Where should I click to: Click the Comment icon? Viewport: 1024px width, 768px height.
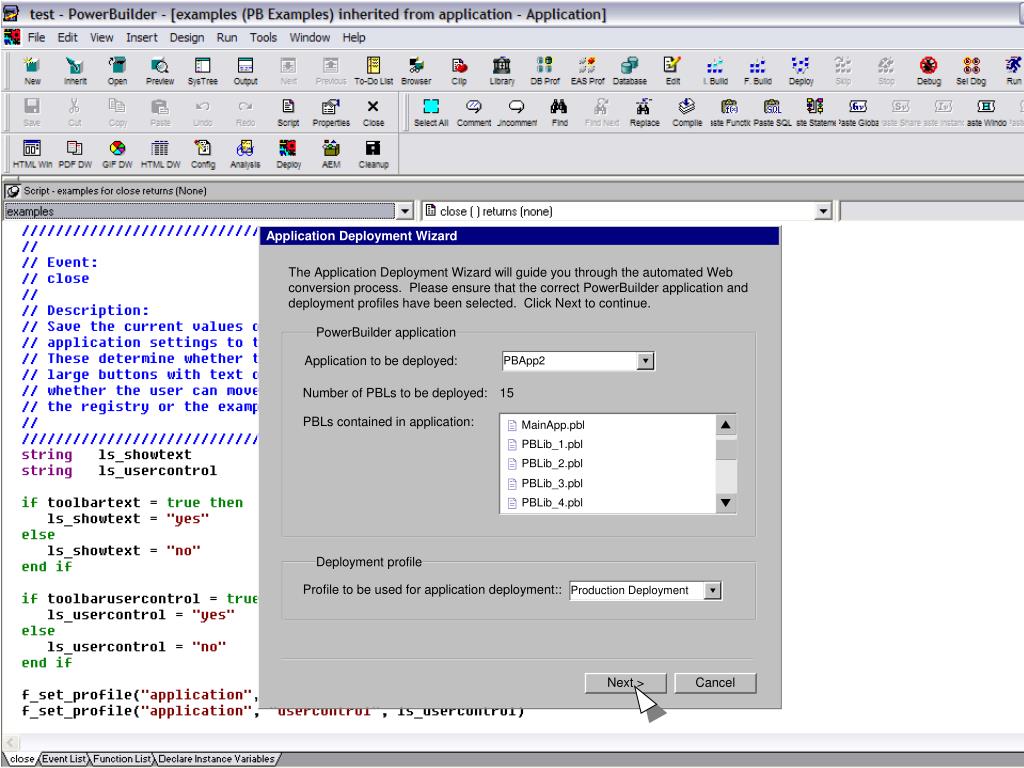(x=473, y=112)
